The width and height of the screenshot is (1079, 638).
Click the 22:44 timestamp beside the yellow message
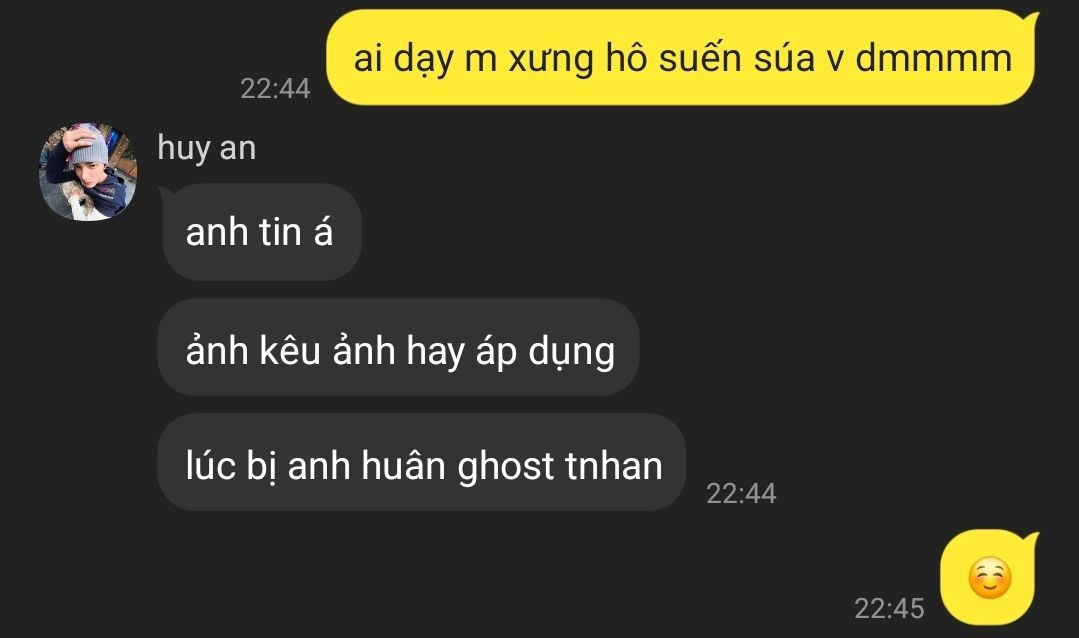click(x=275, y=89)
